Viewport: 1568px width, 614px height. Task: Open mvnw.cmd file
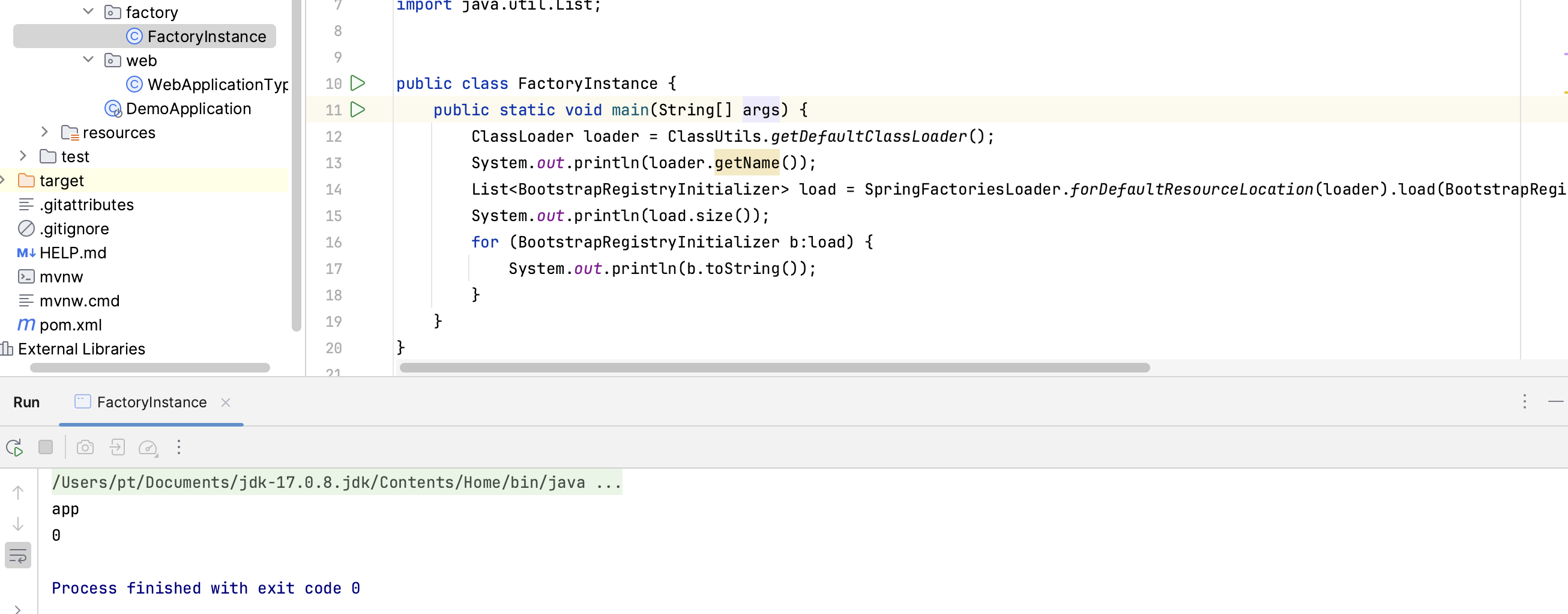pyautogui.click(x=79, y=301)
